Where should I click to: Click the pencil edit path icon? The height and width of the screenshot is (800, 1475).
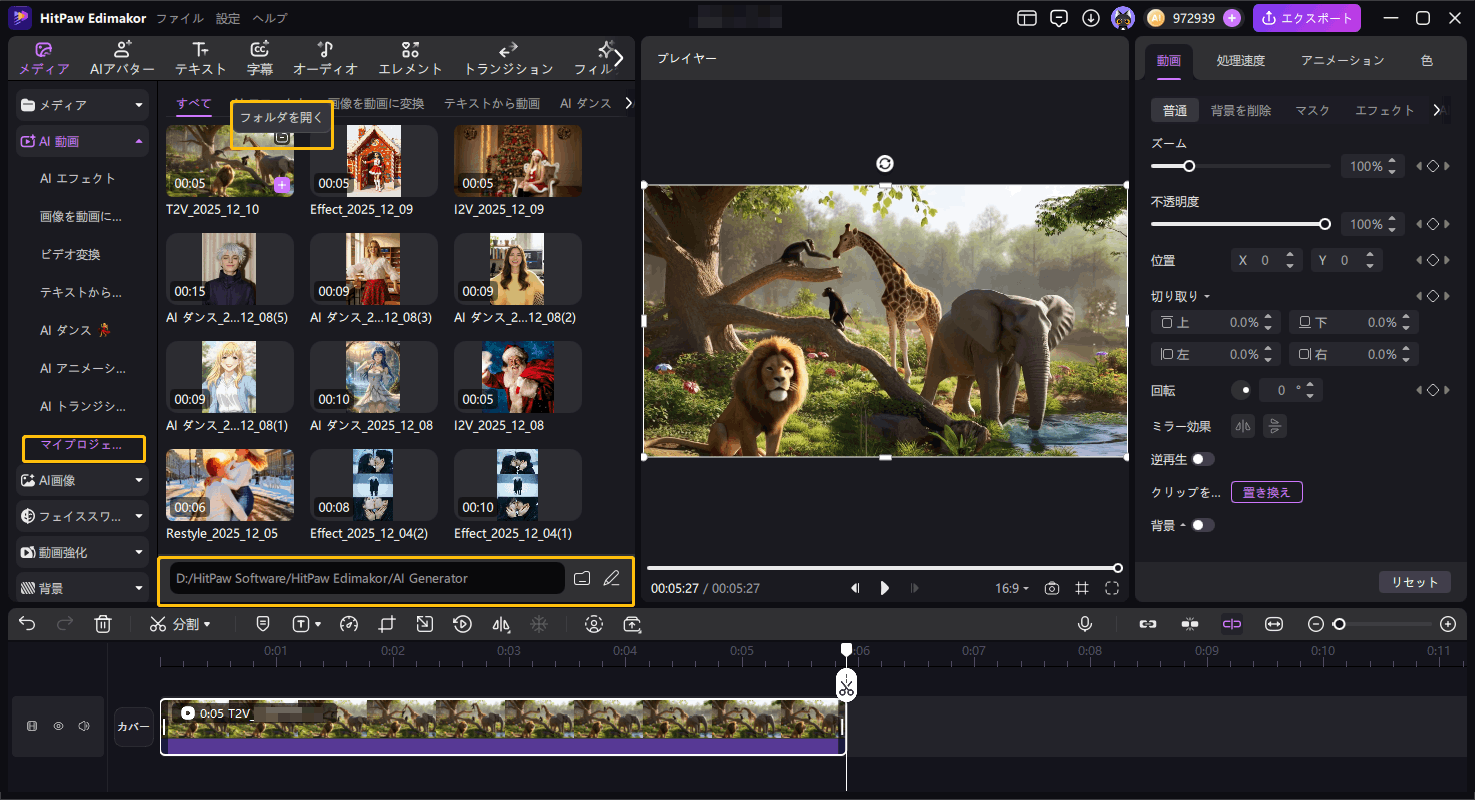612,578
